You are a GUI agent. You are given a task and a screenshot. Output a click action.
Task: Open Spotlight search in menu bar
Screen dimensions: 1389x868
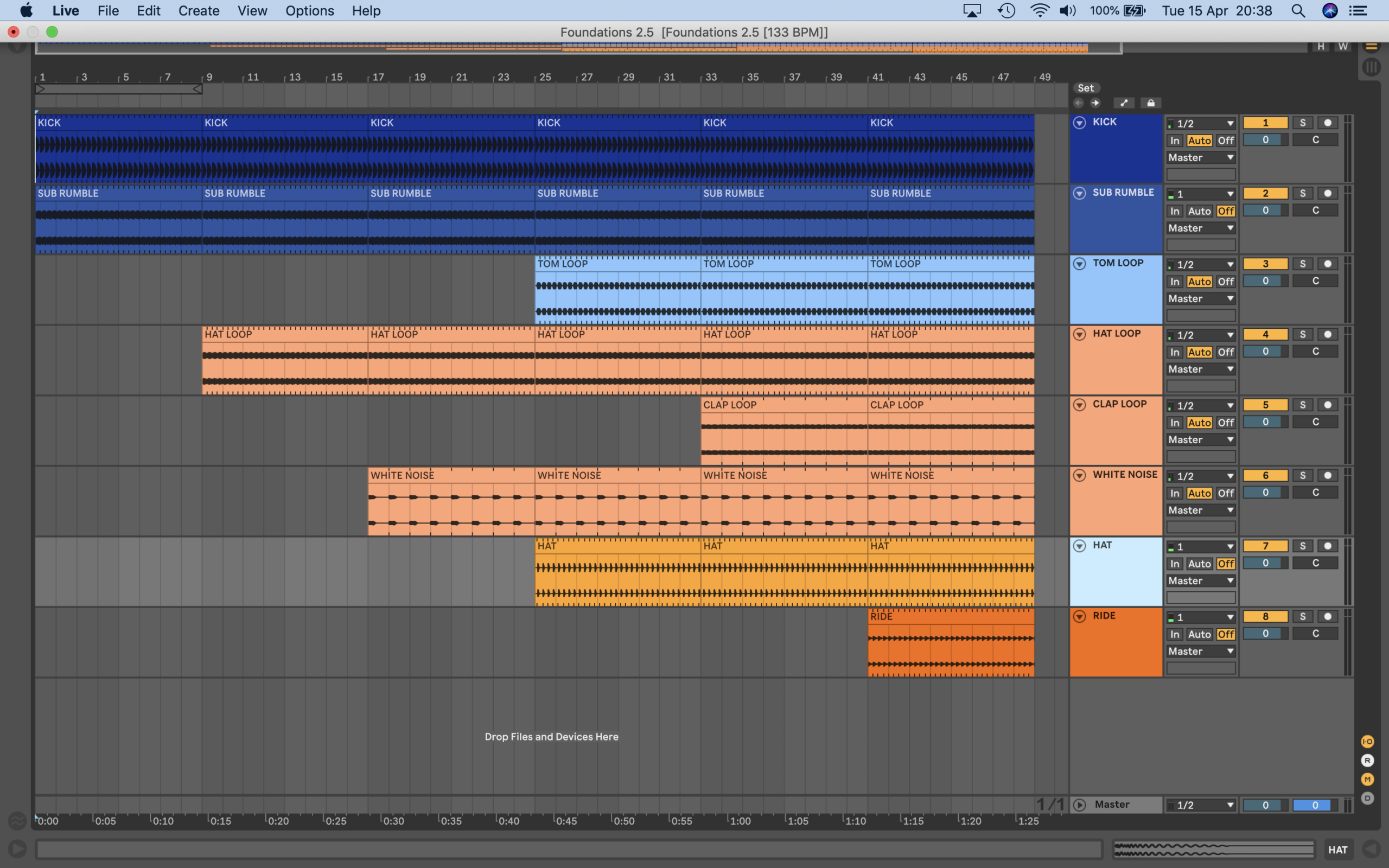point(1298,11)
